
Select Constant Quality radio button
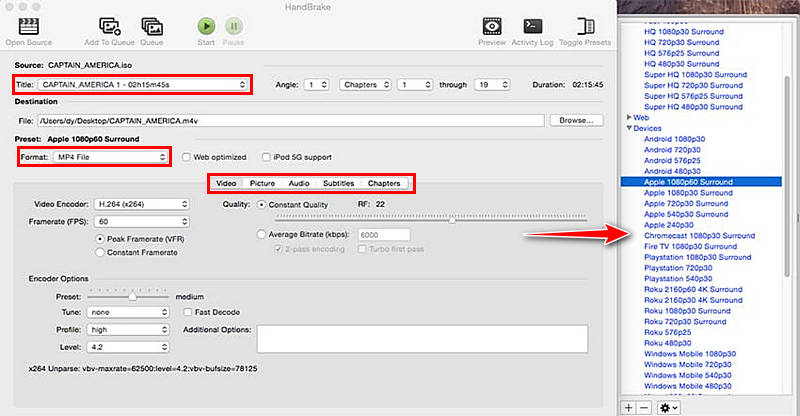[261, 205]
